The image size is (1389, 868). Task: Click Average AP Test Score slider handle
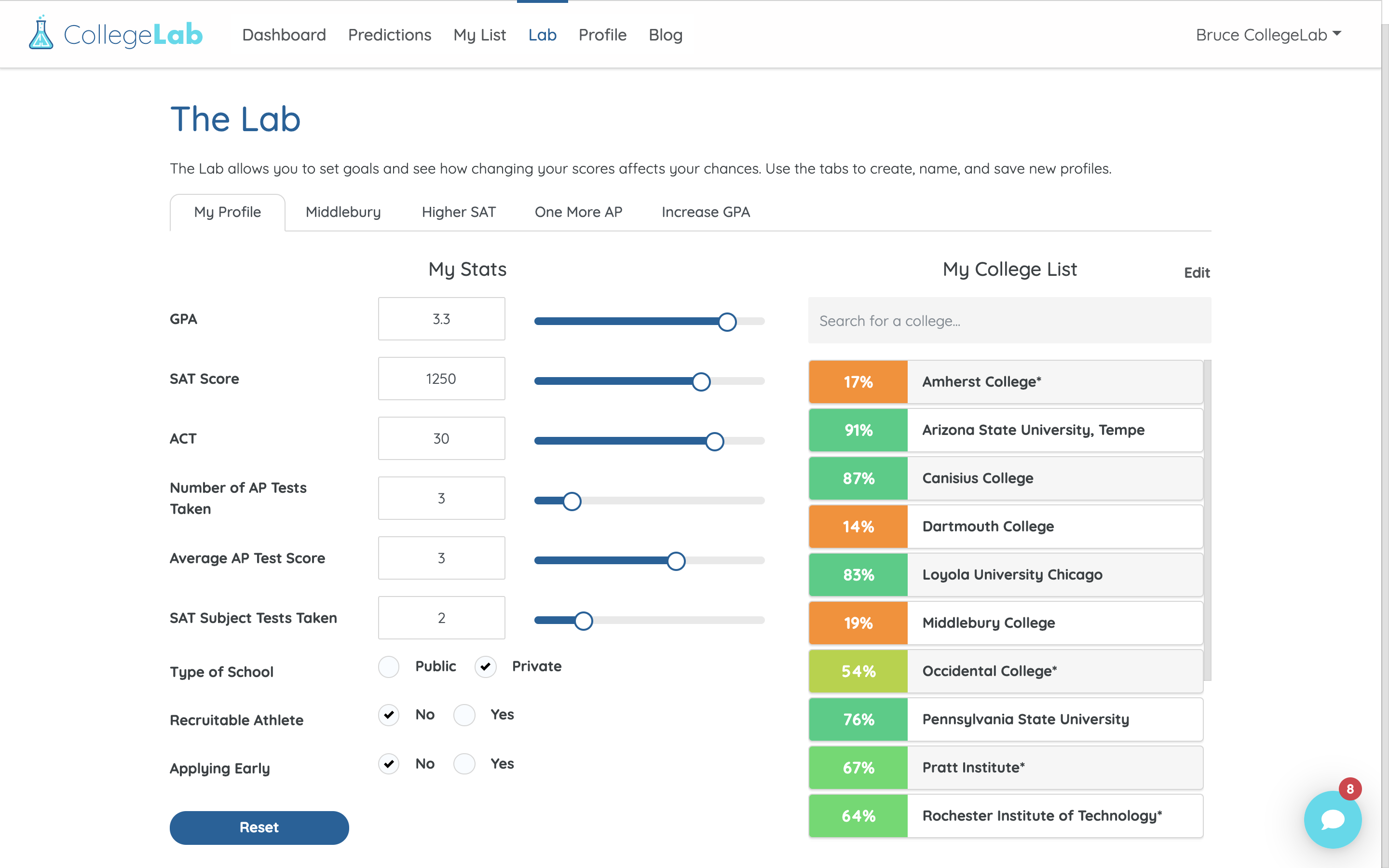[676, 561]
